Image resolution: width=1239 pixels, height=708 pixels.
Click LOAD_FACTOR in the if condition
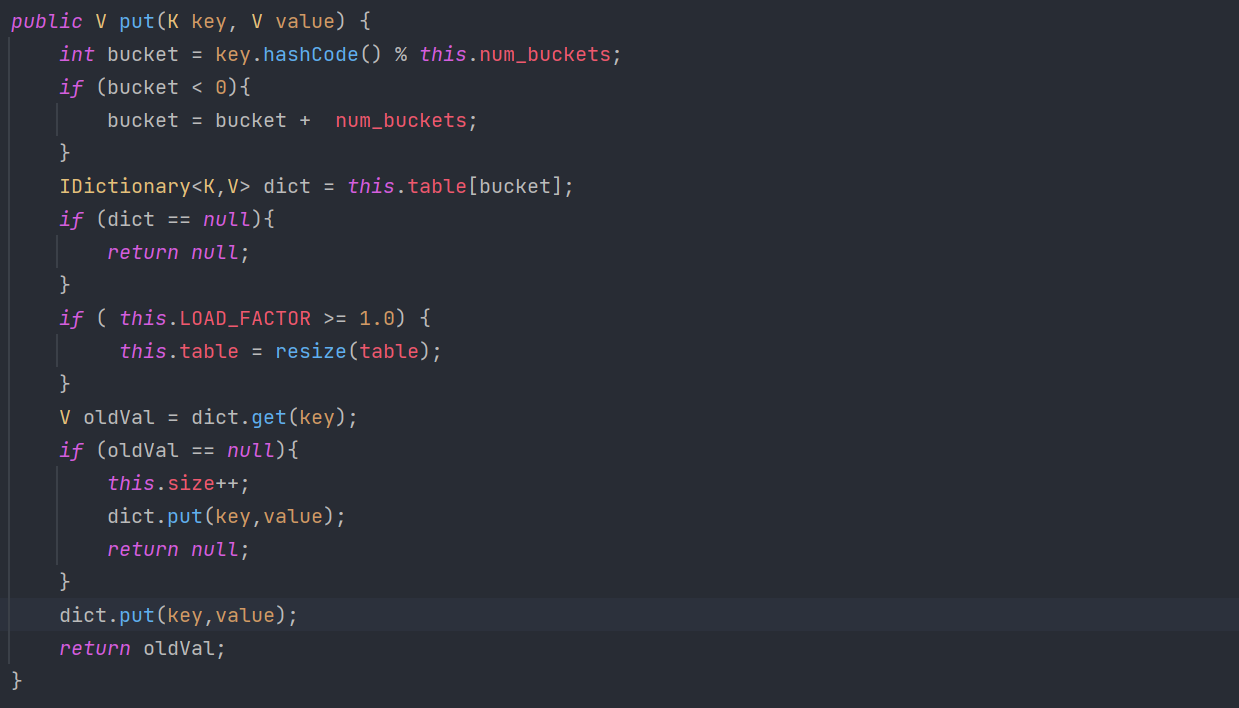click(245, 318)
